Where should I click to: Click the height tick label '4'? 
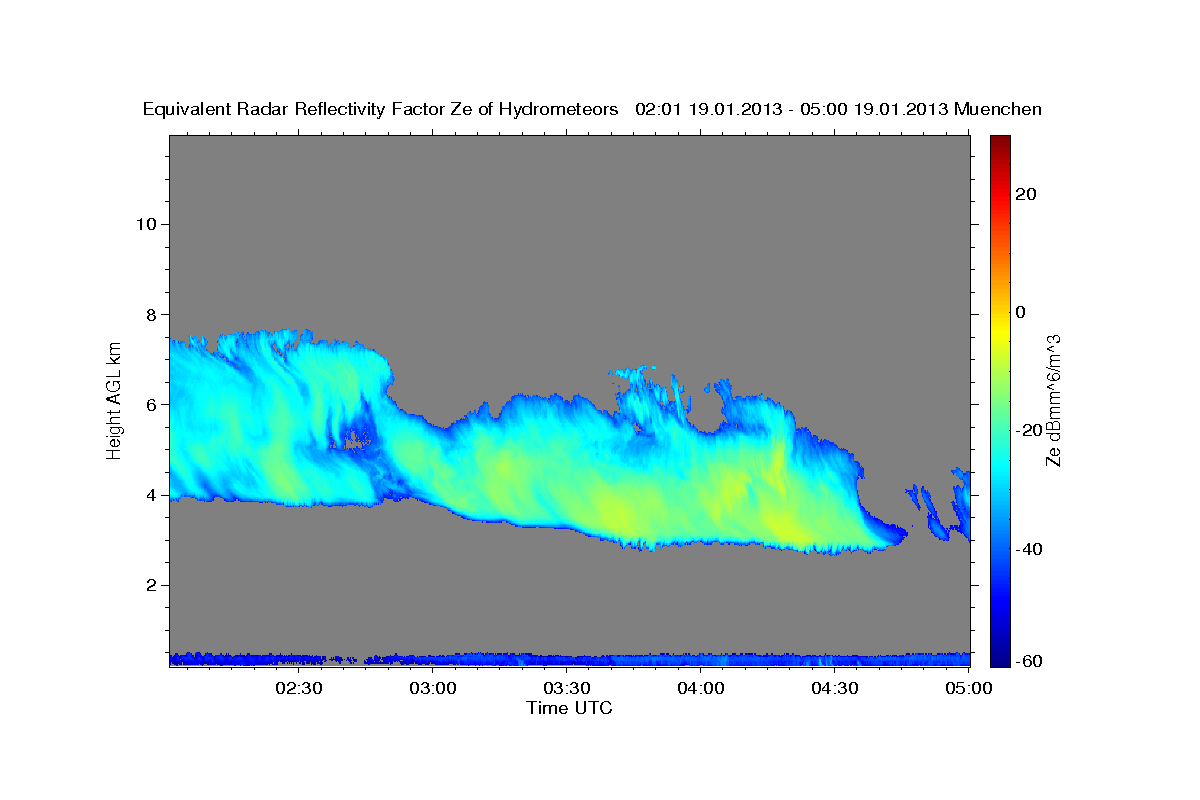pyautogui.click(x=150, y=495)
